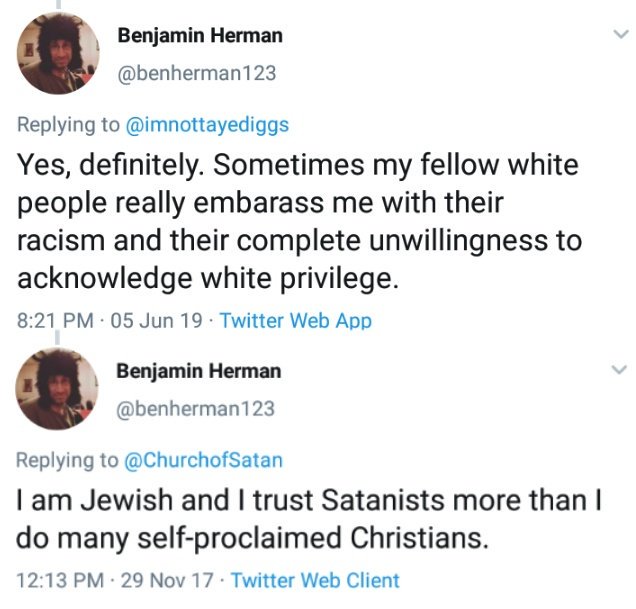Click the @benherman123 handle in the first tweet
This screenshot has width=636, height=609.
pyautogui.click(x=197, y=73)
